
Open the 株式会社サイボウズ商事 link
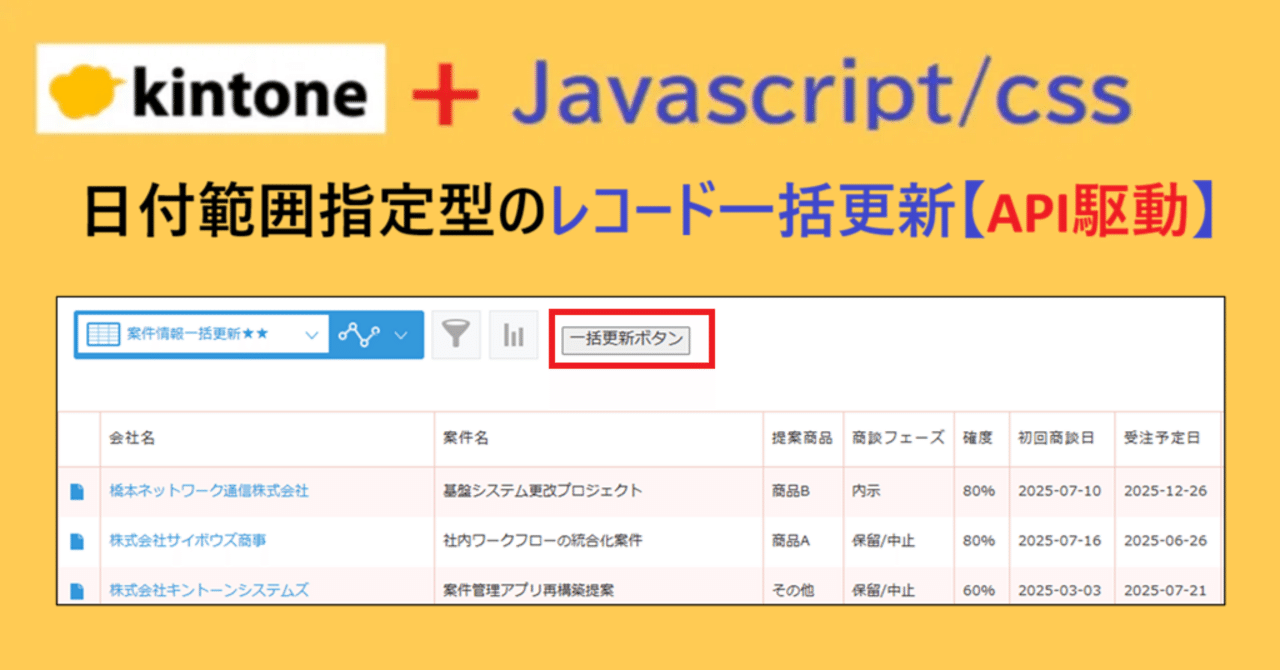pos(188,540)
